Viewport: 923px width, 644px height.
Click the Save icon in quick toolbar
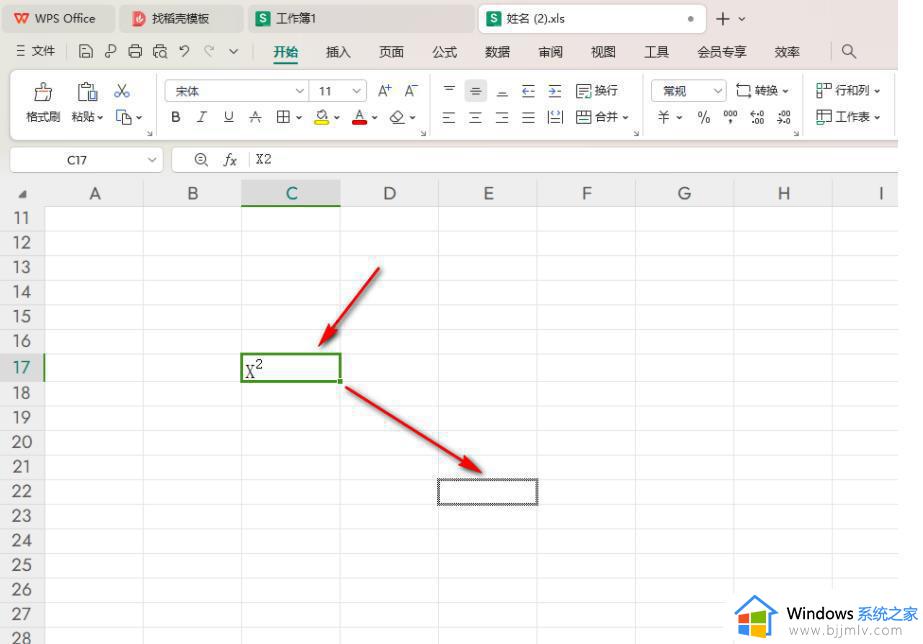[x=85, y=52]
